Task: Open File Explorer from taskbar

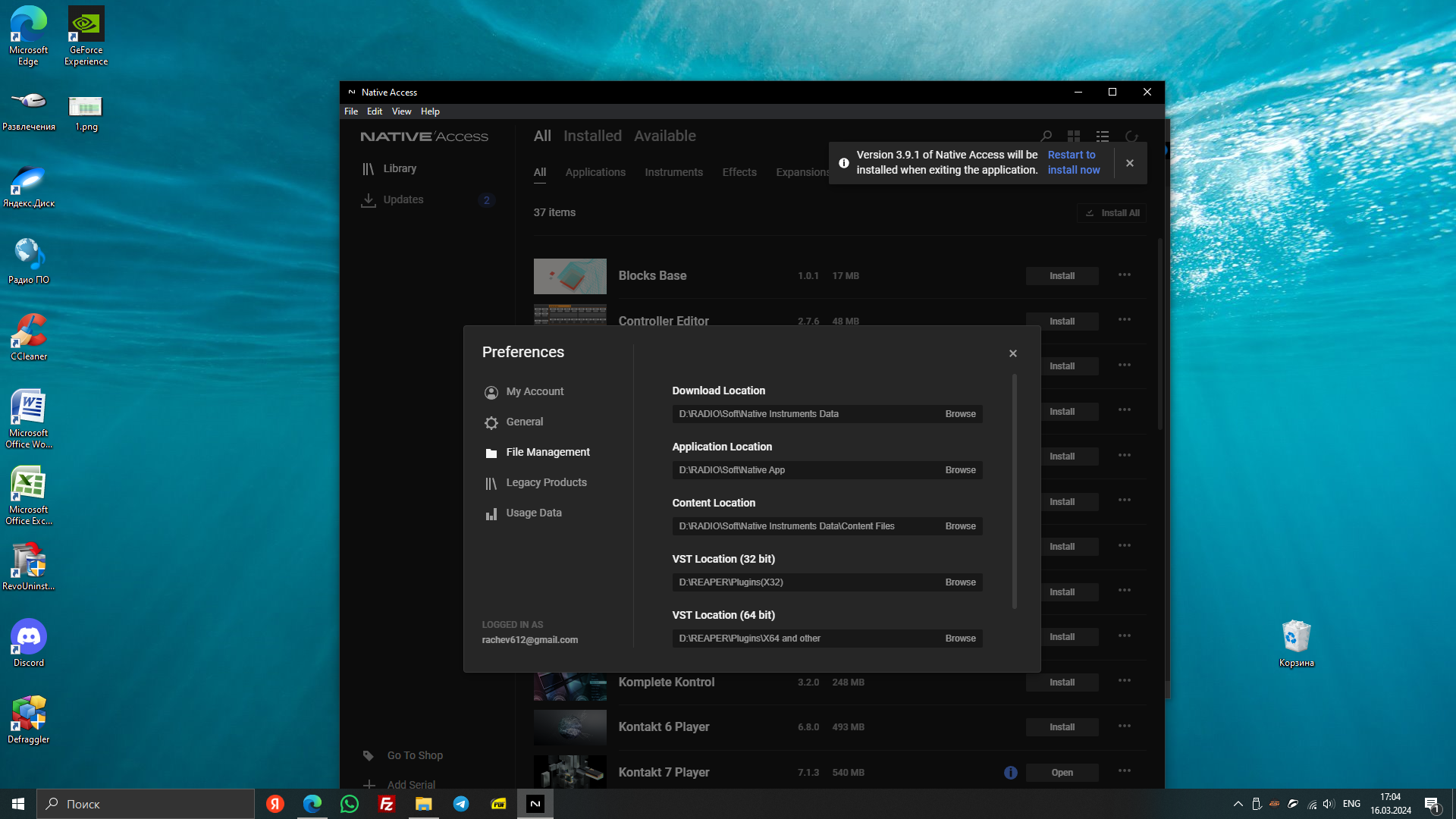Action: coord(424,804)
